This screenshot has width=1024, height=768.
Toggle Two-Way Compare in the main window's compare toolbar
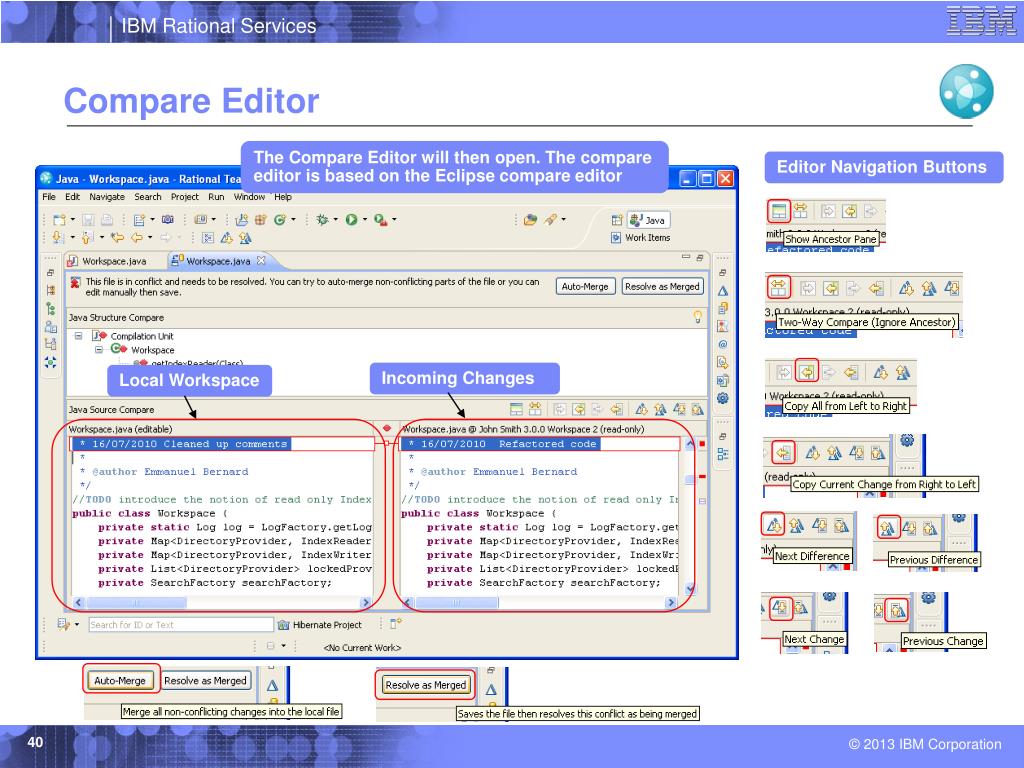(535, 409)
